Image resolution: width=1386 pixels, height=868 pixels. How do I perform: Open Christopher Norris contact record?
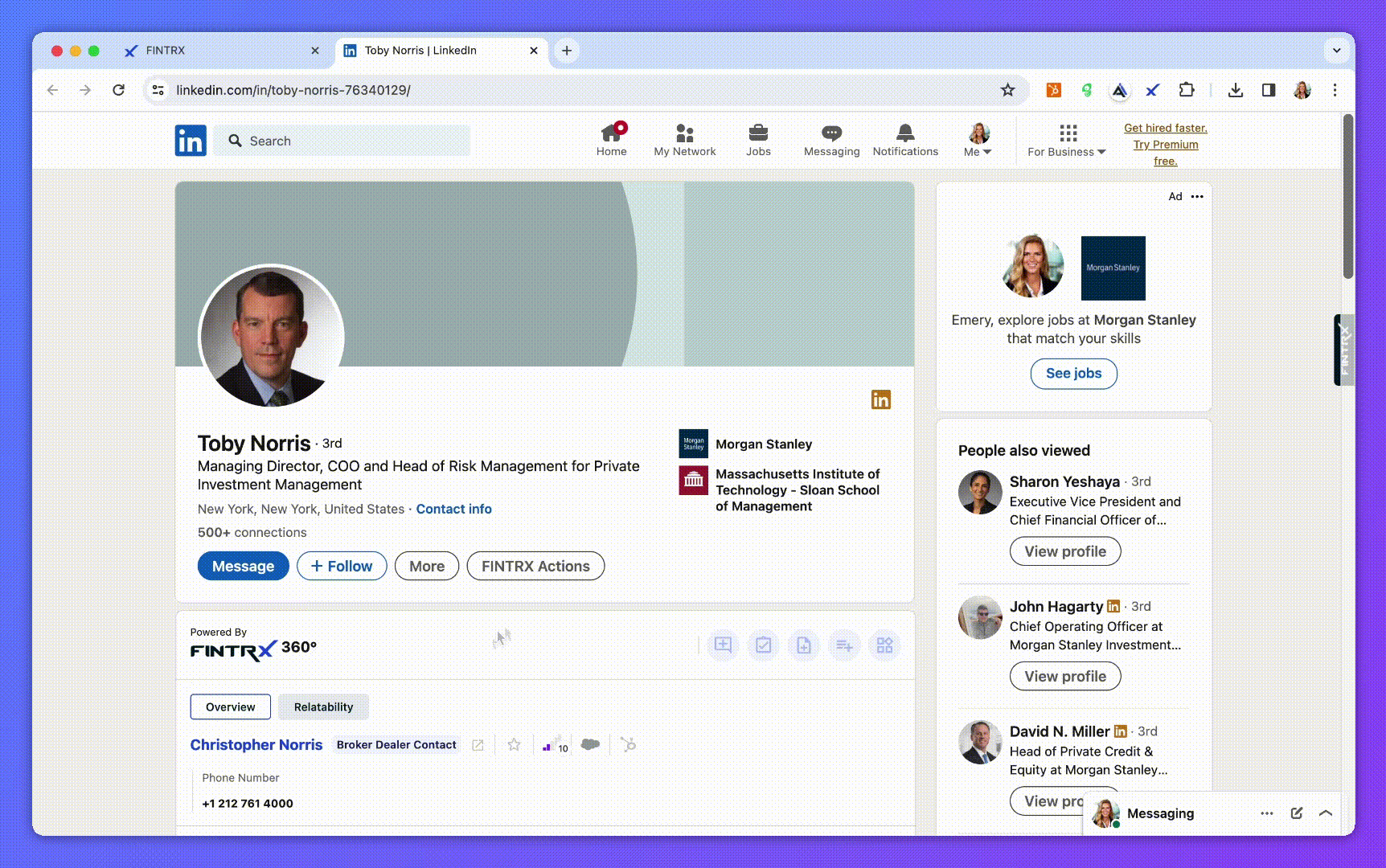(256, 744)
